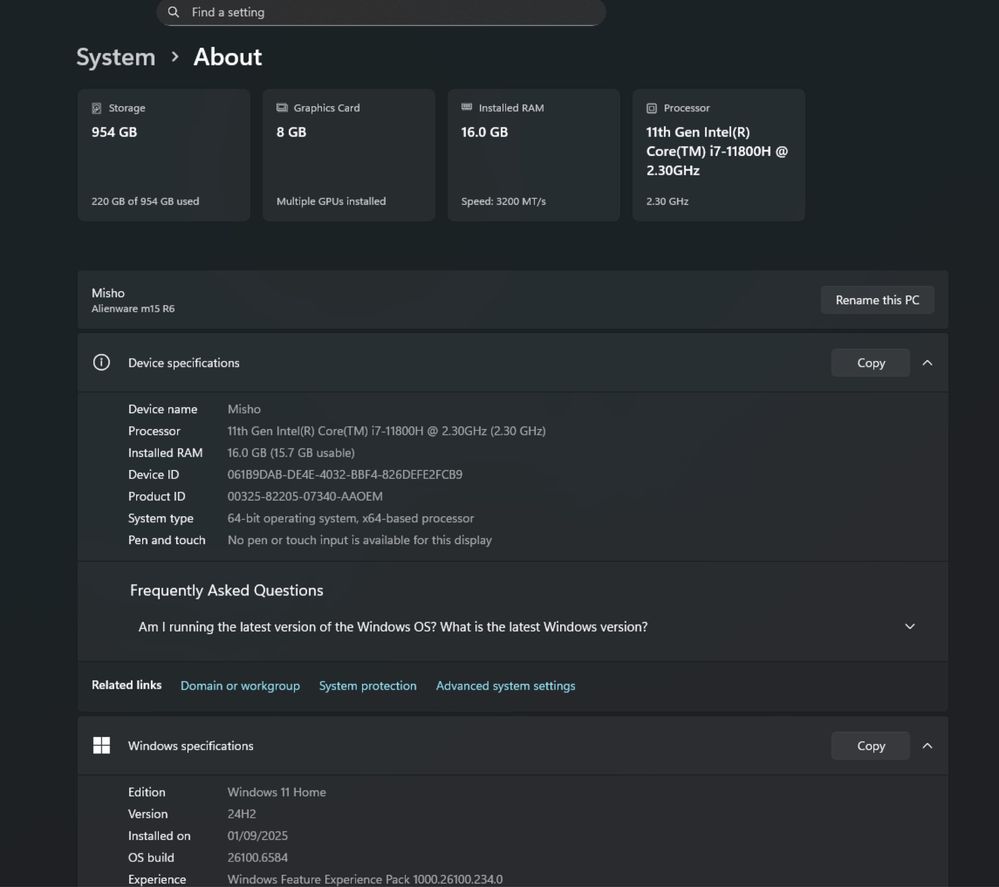This screenshot has width=999, height=887.
Task: Click 220 GB of 954 GB used text
Action: (x=145, y=201)
